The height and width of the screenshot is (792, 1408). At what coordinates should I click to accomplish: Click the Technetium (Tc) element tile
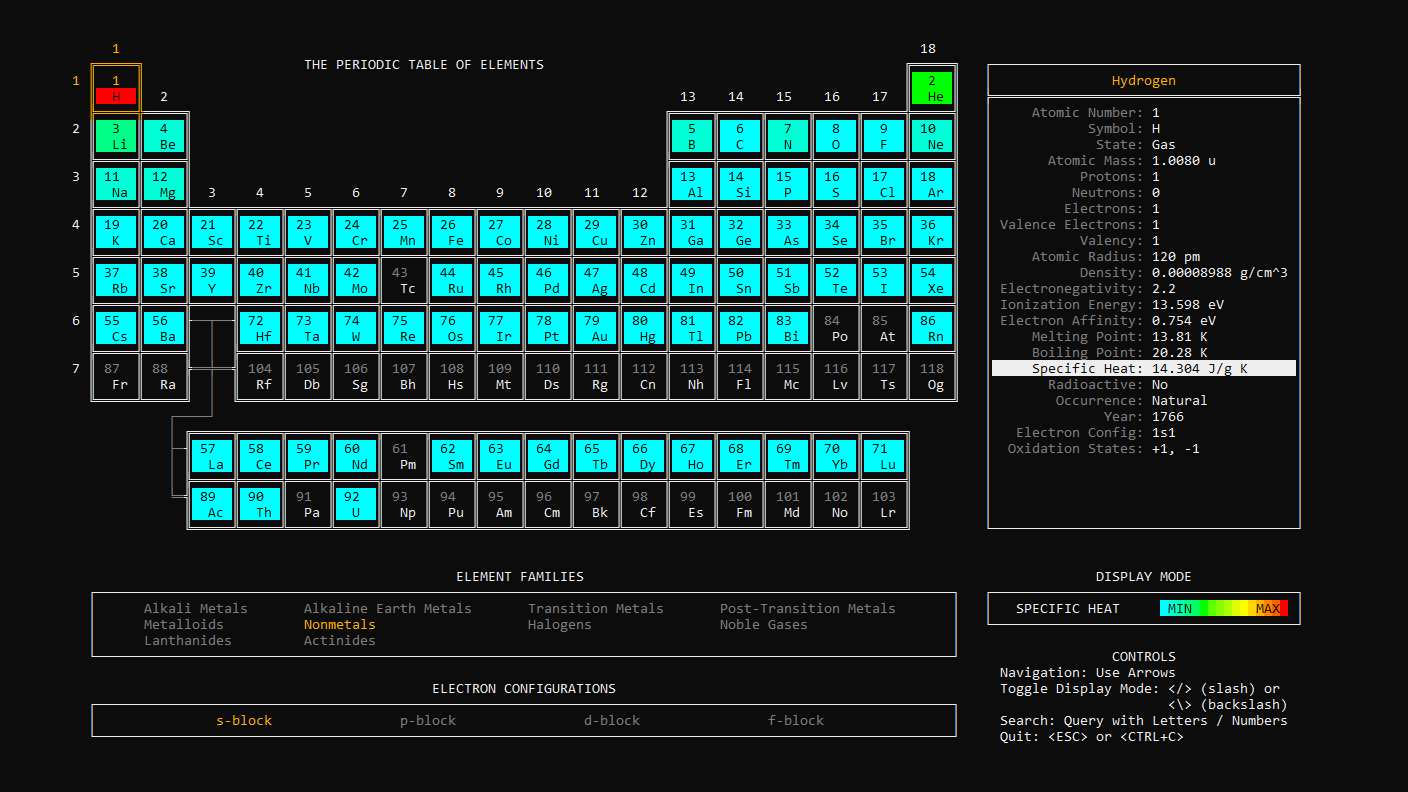click(x=404, y=280)
